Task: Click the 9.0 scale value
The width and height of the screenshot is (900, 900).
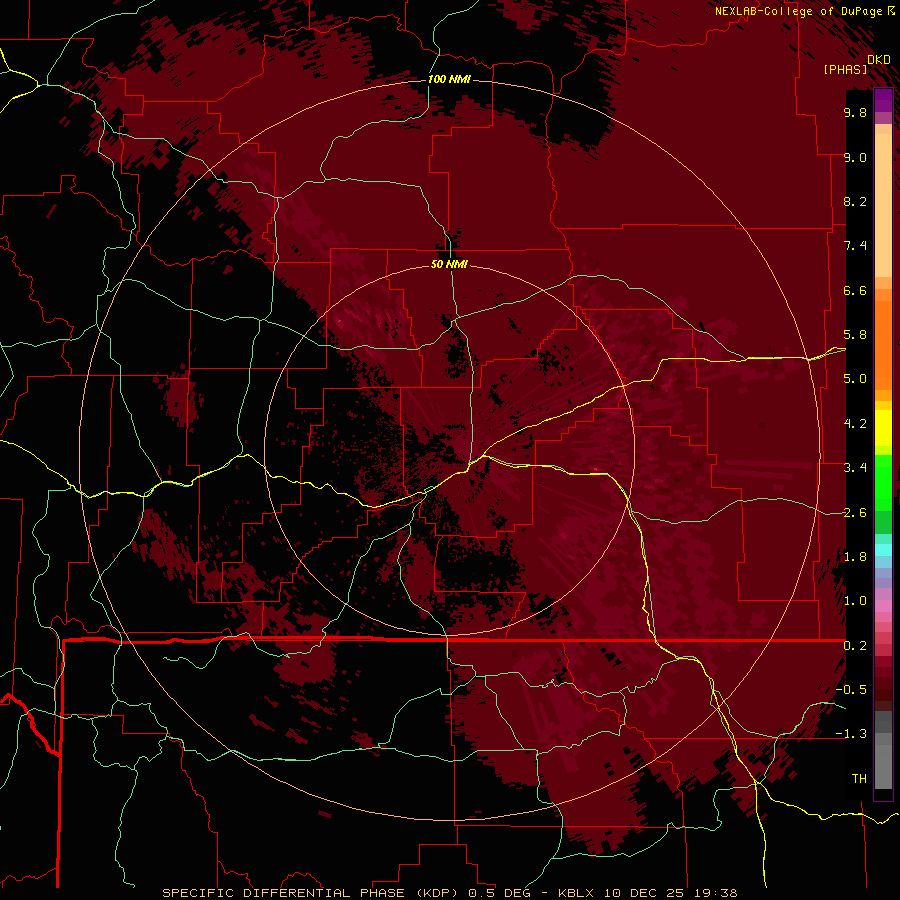Action: tap(855, 157)
